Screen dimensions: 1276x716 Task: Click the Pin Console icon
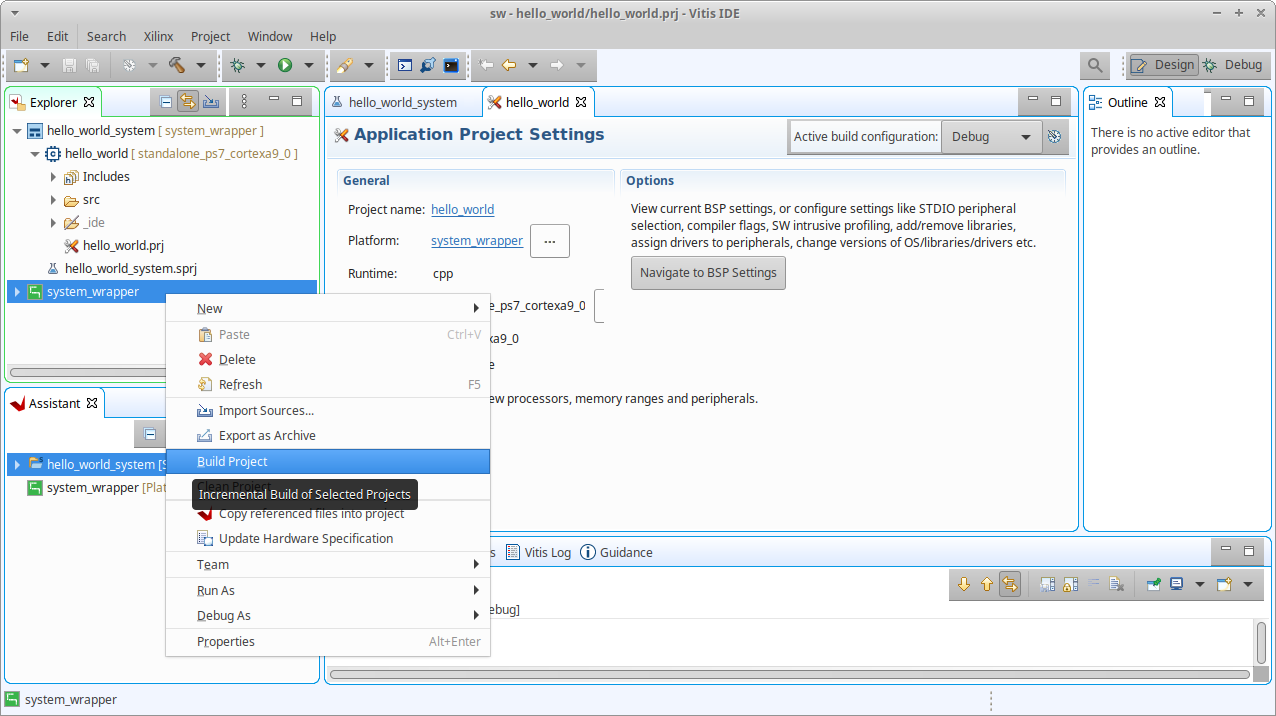pos(1153,585)
